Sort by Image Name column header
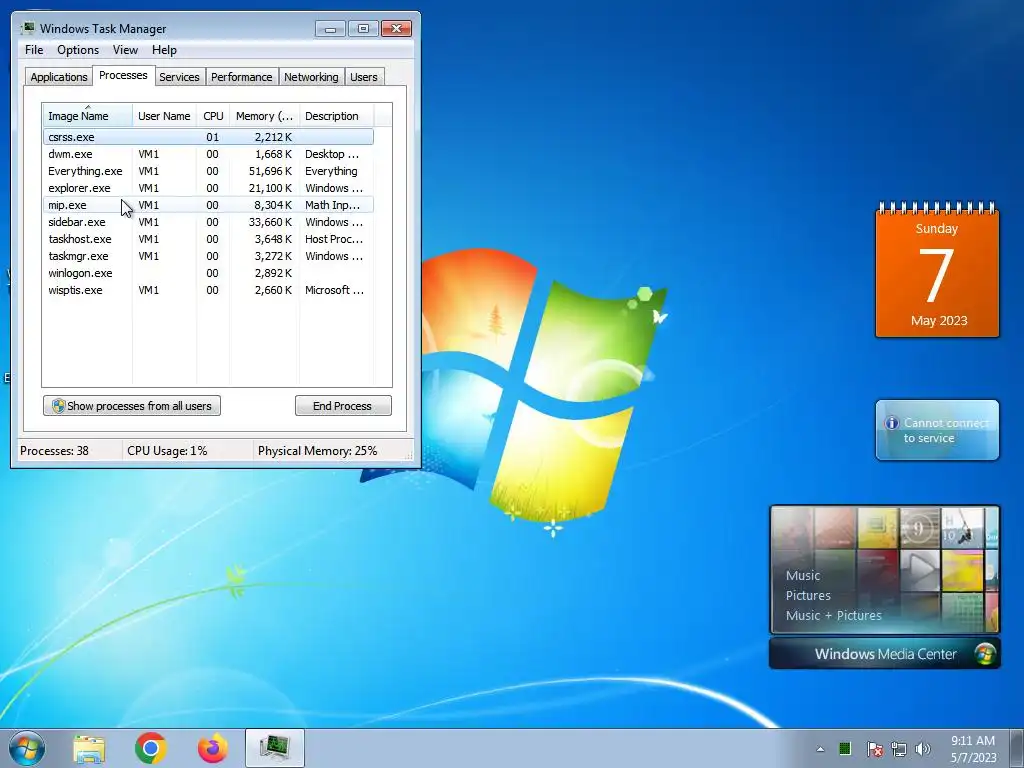The height and width of the screenshot is (768, 1024). [88, 116]
